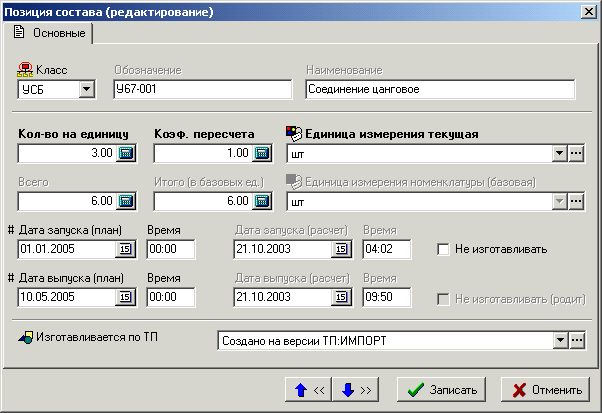Click the Наименование text field
The width and height of the screenshot is (602, 413).
pos(440,90)
